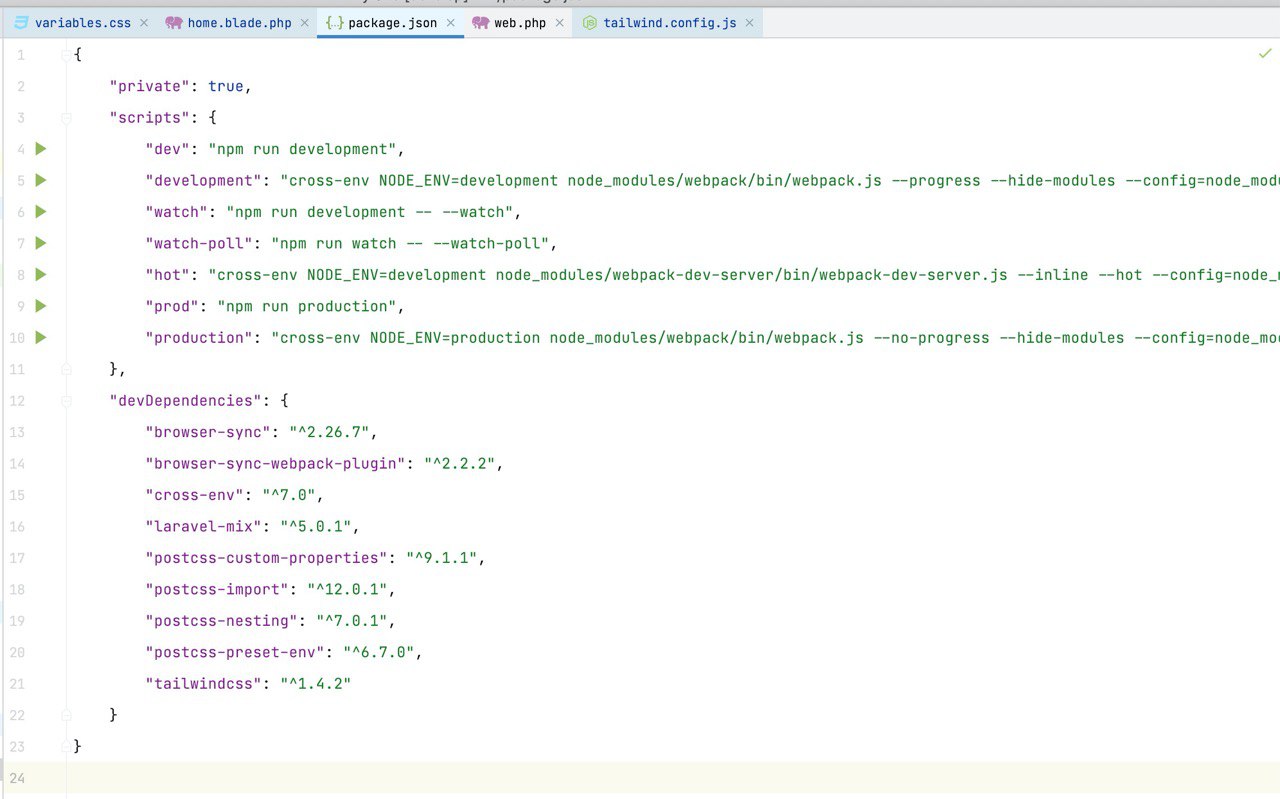The image size is (1280, 799).
Task: Click the "^1.4.2" version value
Action: coord(316,683)
